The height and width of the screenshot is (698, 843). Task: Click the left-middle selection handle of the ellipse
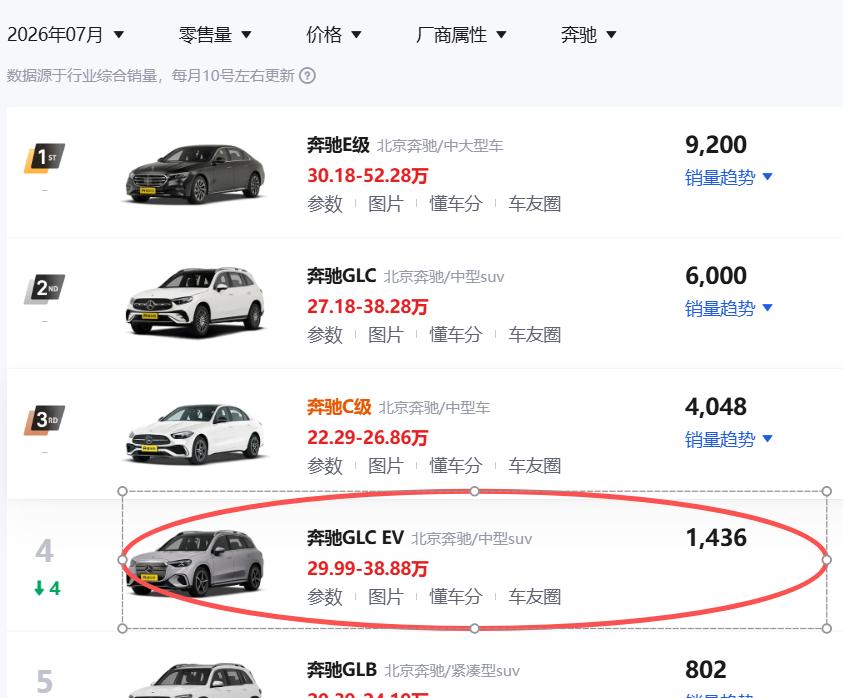click(x=123, y=560)
